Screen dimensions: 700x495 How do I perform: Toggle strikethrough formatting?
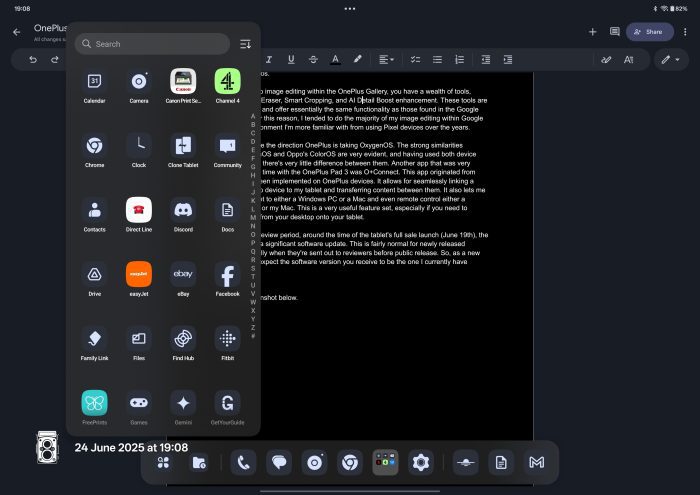[x=314, y=59]
